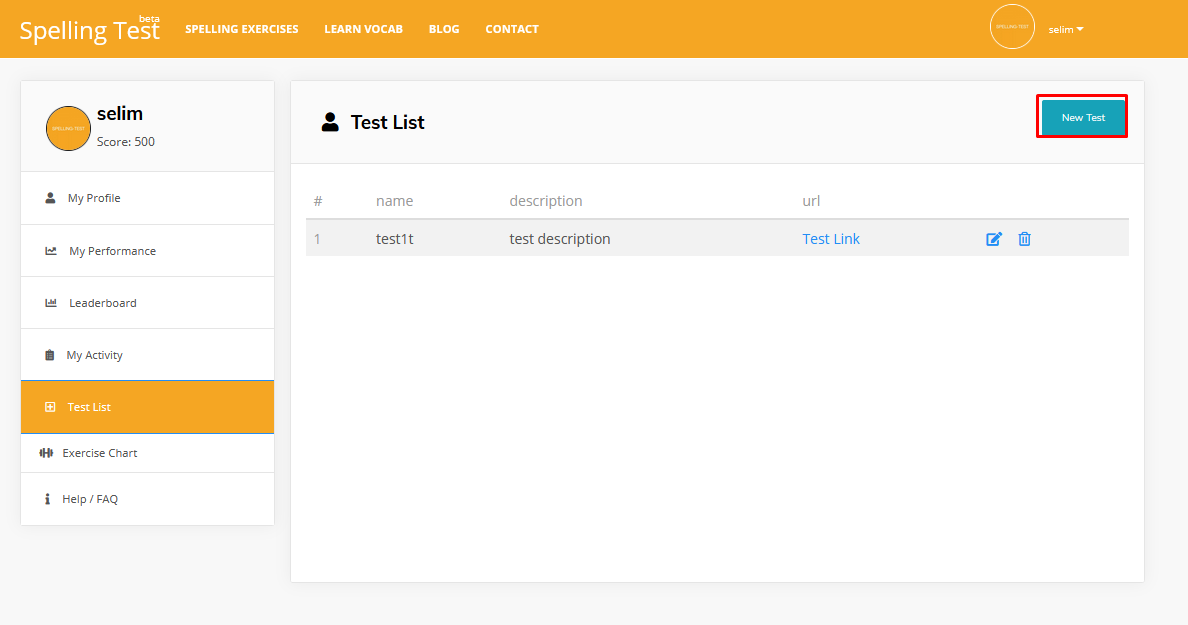Viewport: 1188px width, 625px height.
Task: Click the sidebar selim avatar image
Action: (x=68, y=128)
